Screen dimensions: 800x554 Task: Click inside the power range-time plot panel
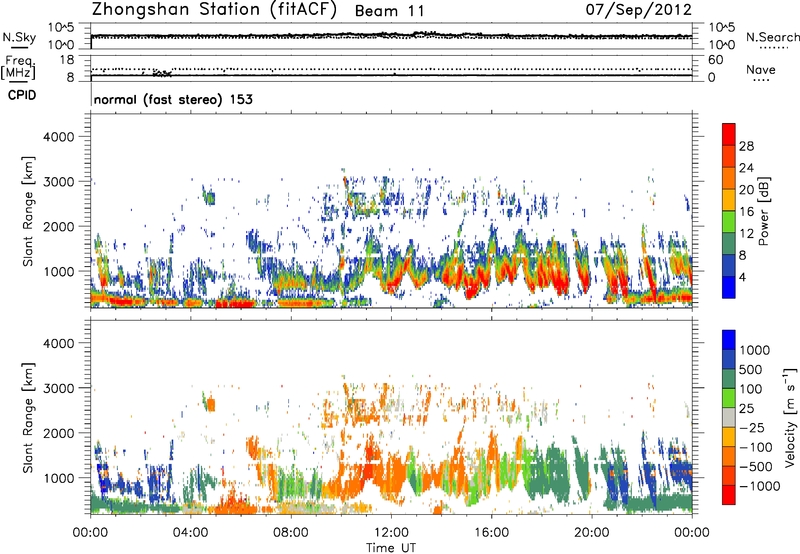tap(391, 211)
